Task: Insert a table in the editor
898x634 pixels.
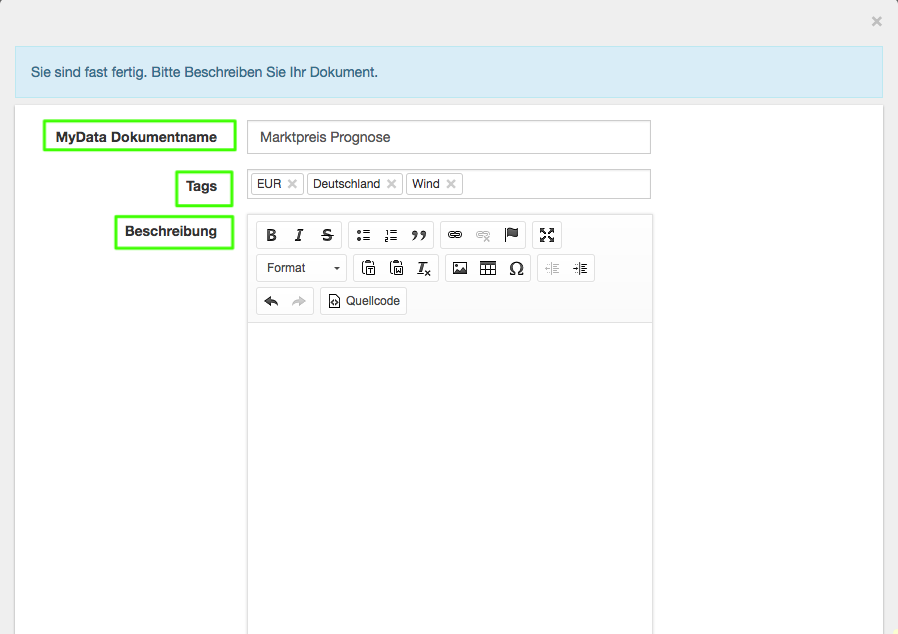Action: 488,268
